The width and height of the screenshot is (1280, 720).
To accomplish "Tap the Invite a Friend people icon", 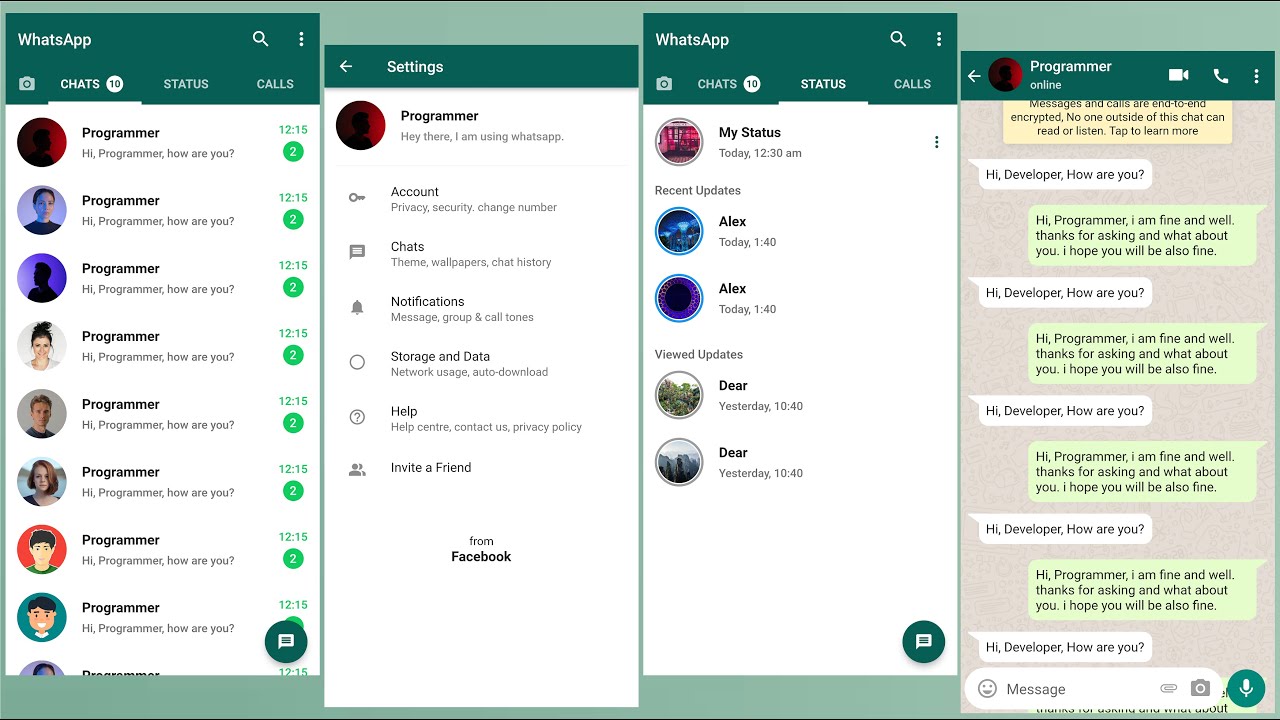I will (x=357, y=469).
